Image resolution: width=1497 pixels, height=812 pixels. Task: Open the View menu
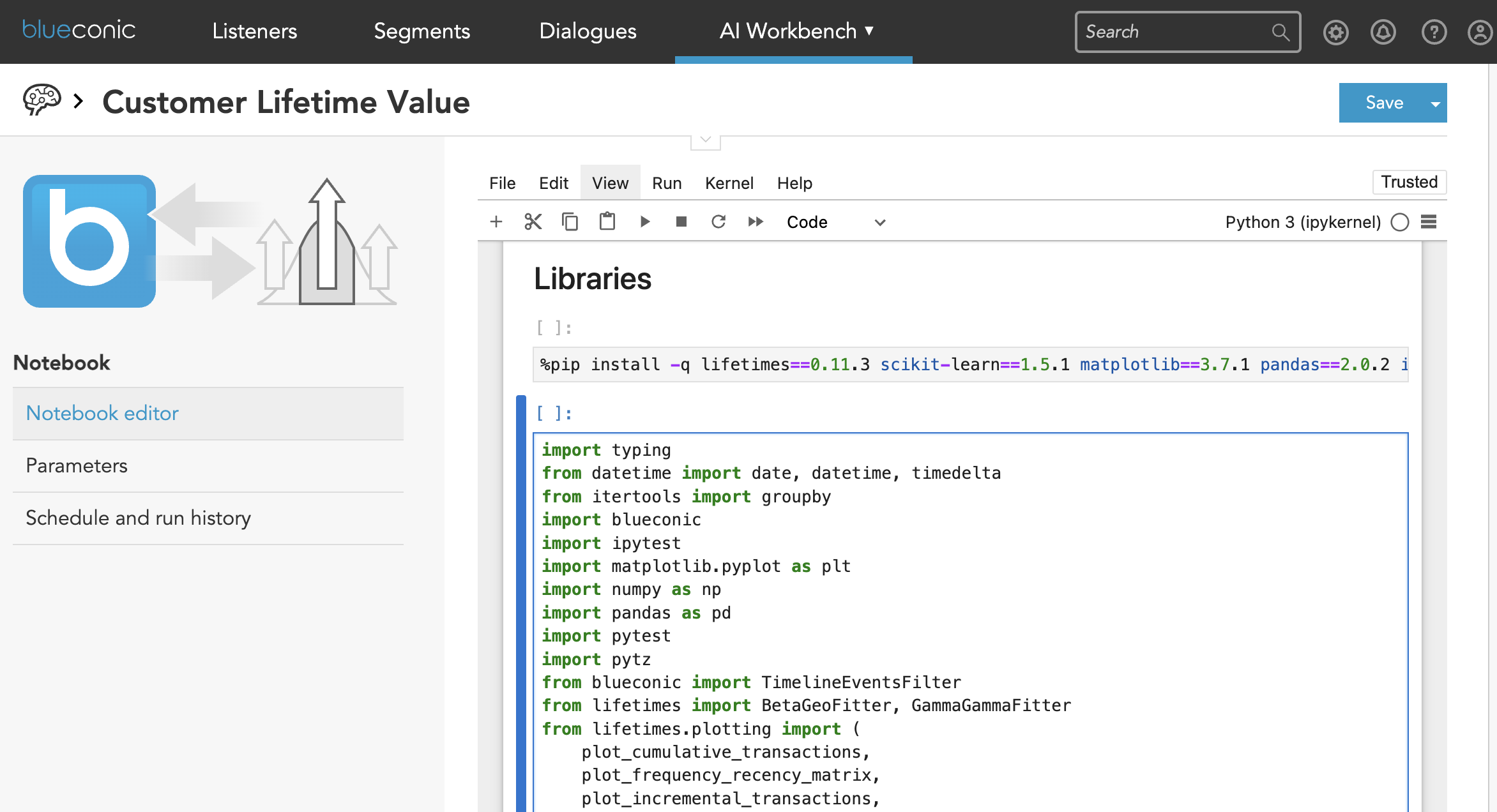(610, 183)
